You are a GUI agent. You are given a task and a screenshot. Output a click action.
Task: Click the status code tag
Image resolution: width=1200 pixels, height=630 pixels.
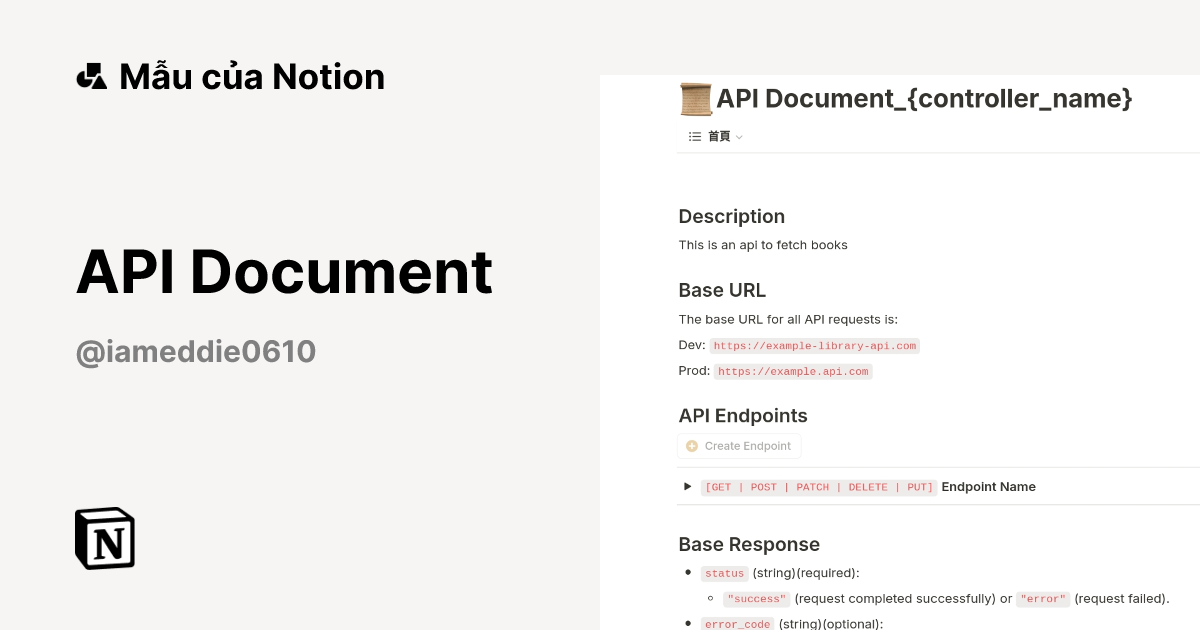(724, 573)
